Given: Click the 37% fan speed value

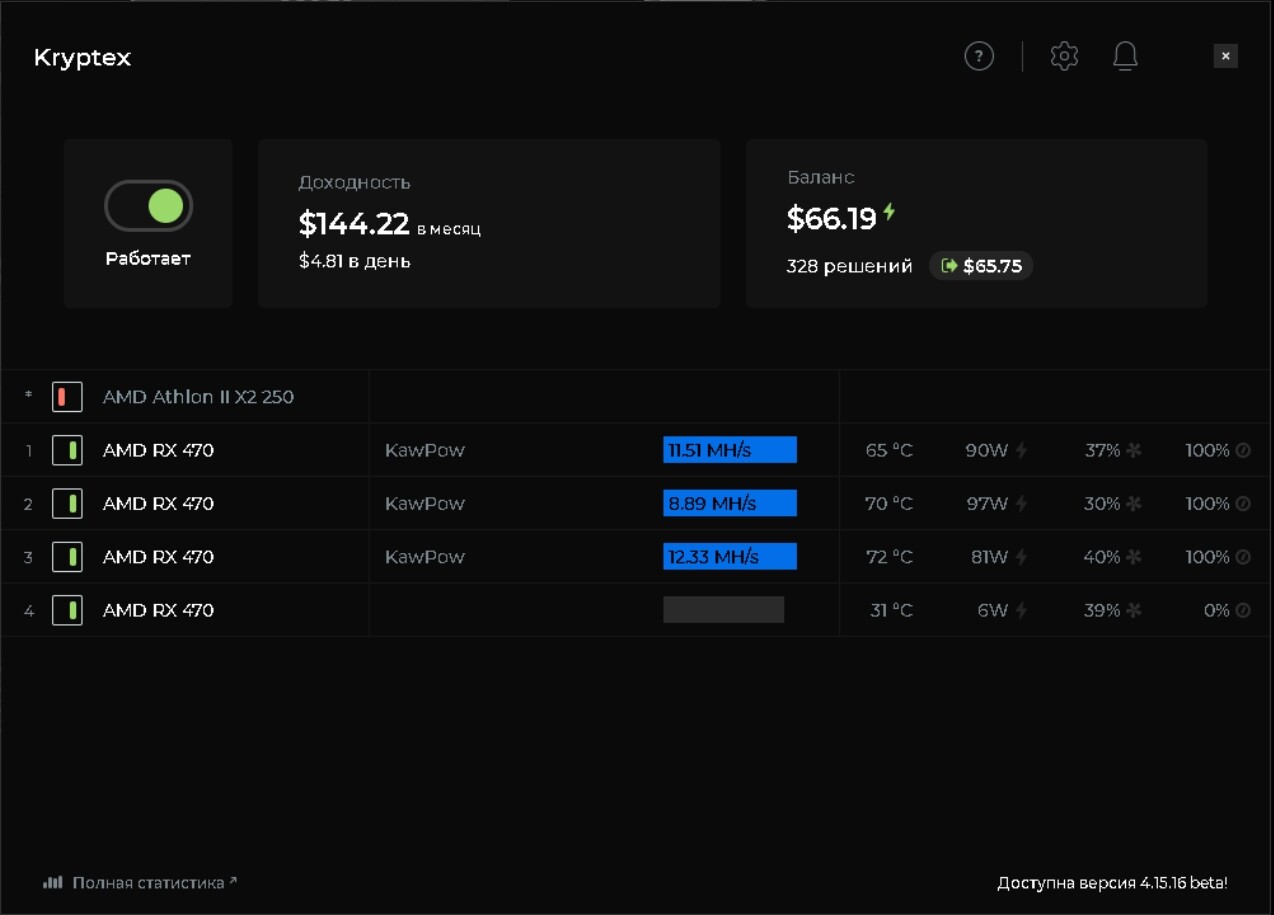Looking at the screenshot, I should pyautogui.click(x=1102, y=450).
